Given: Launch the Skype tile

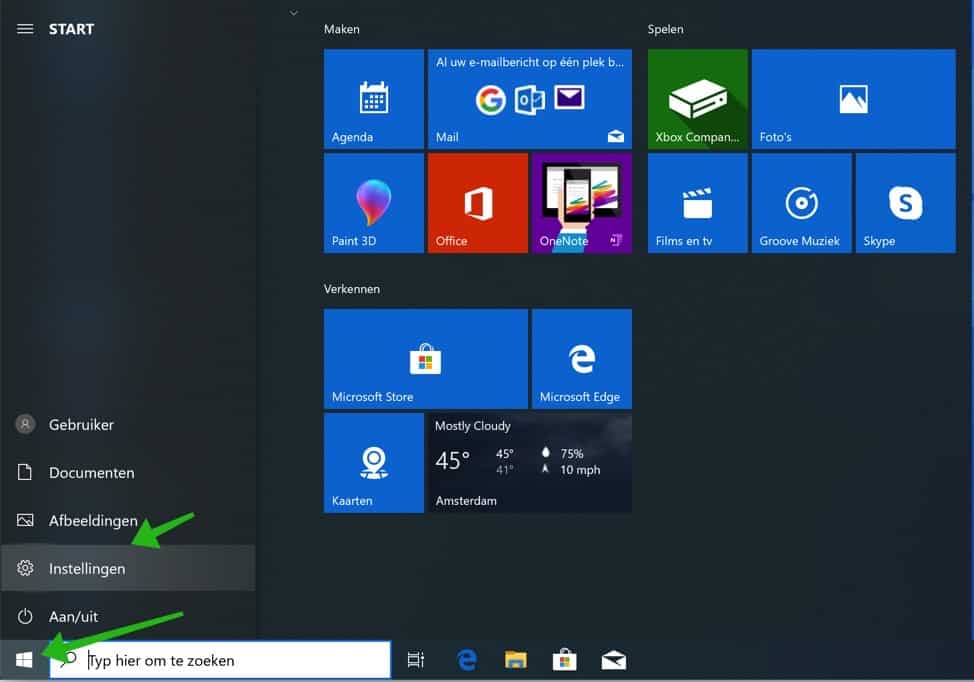Looking at the screenshot, I should pyautogui.click(x=906, y=203).
